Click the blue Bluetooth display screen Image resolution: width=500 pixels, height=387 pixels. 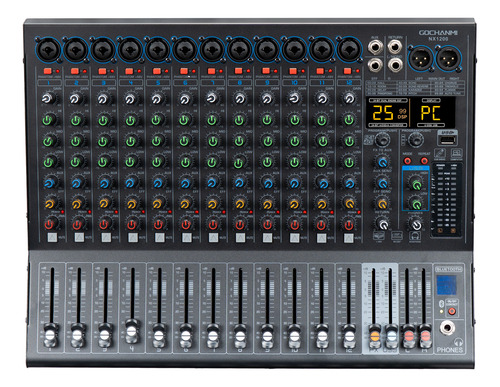click(447, 285)
